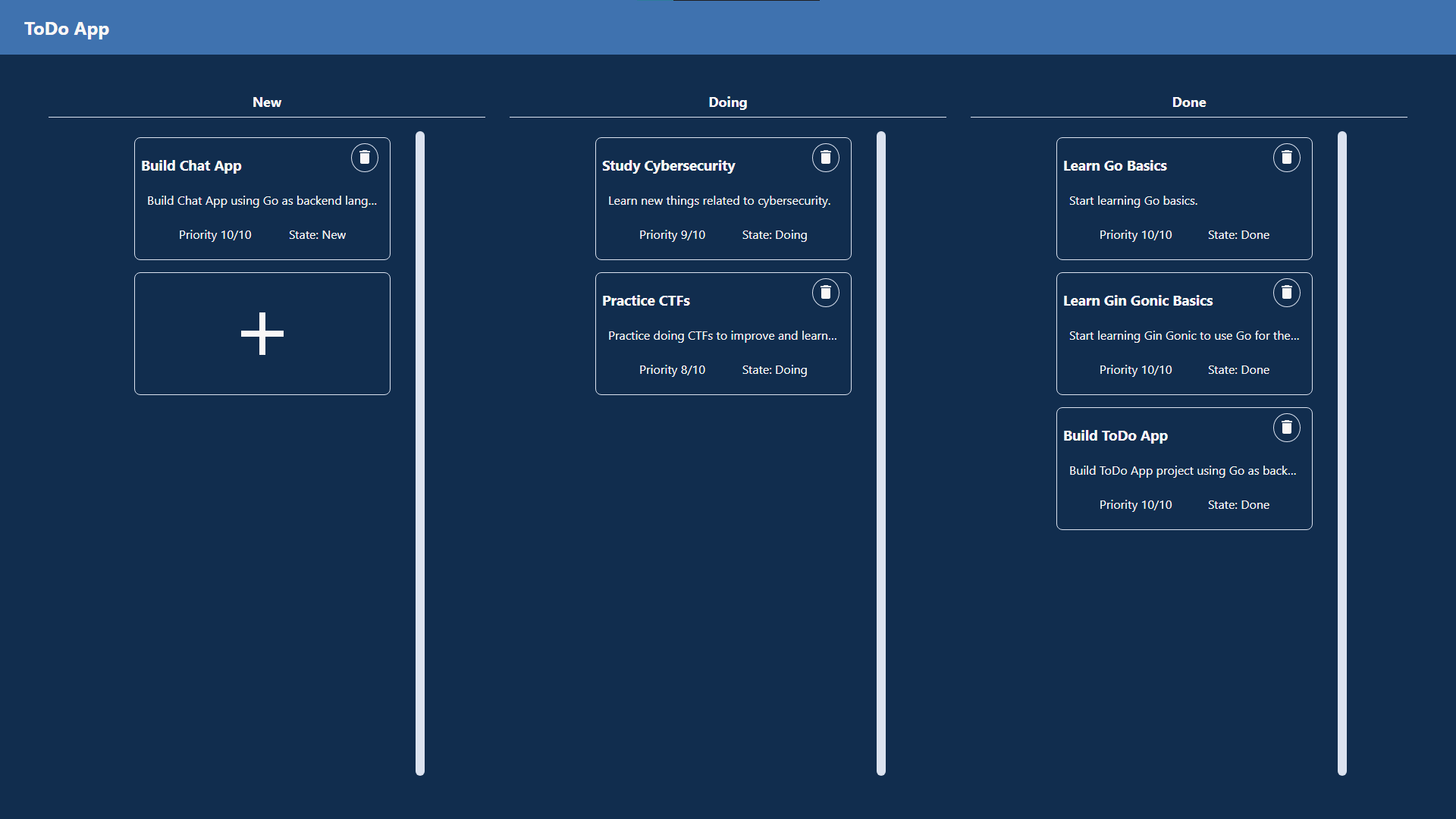Click 'State: Doing' on Study Cybersecurity card
Screen dimensions: 1456x819
click(x=774, y=234)
